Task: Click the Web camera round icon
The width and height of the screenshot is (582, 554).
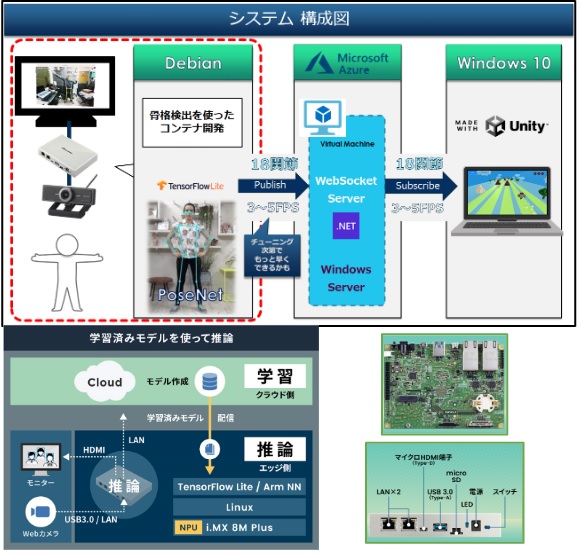Action: pos(40,512)
